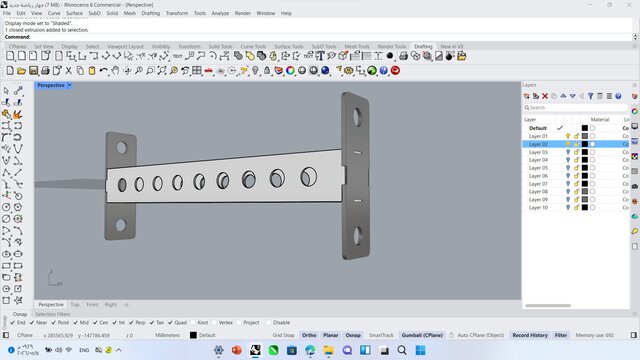Click the new layer icon in Layers panel

click(527, 96)
